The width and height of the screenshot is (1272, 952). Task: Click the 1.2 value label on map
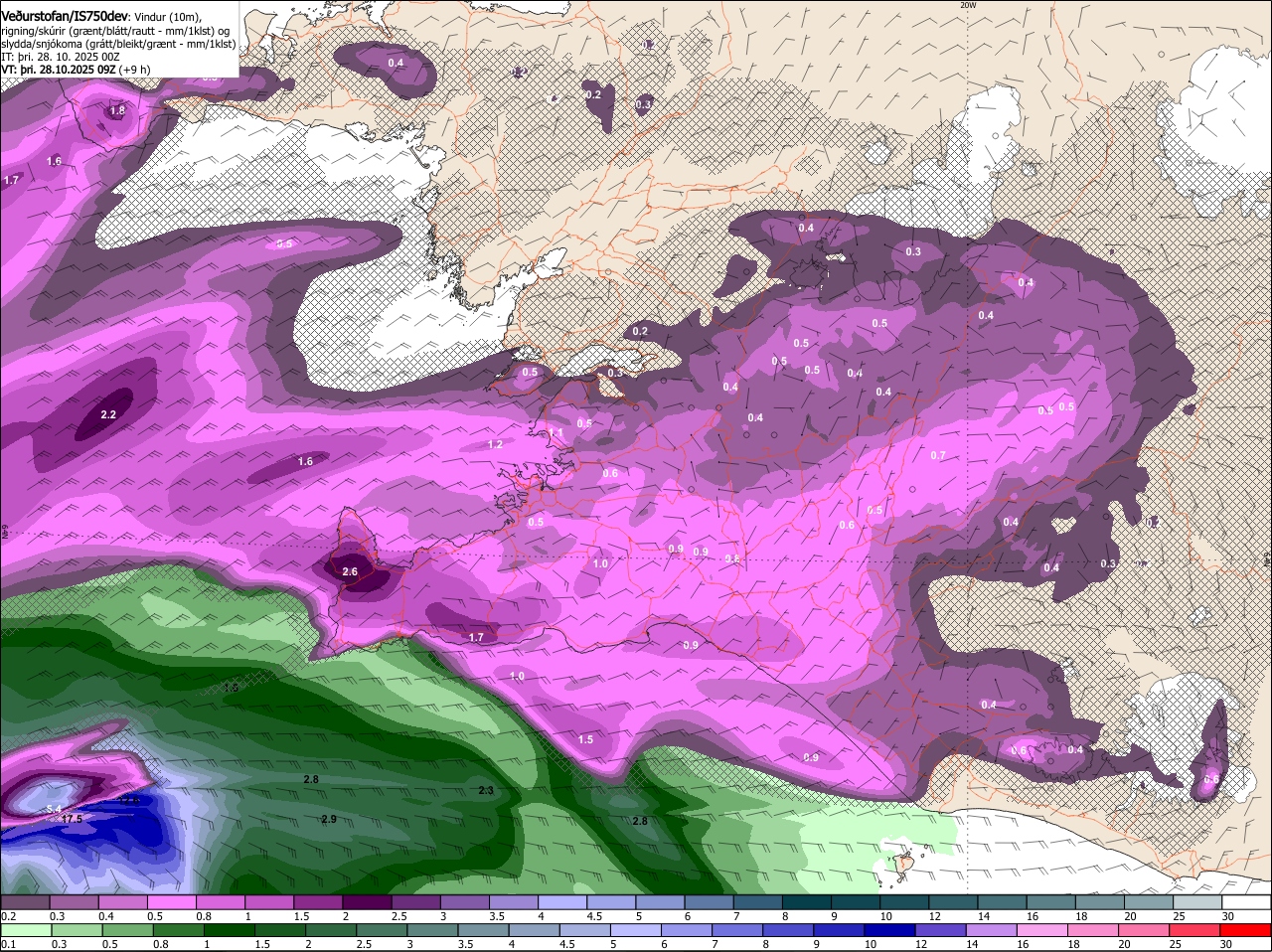coord(496,444)
